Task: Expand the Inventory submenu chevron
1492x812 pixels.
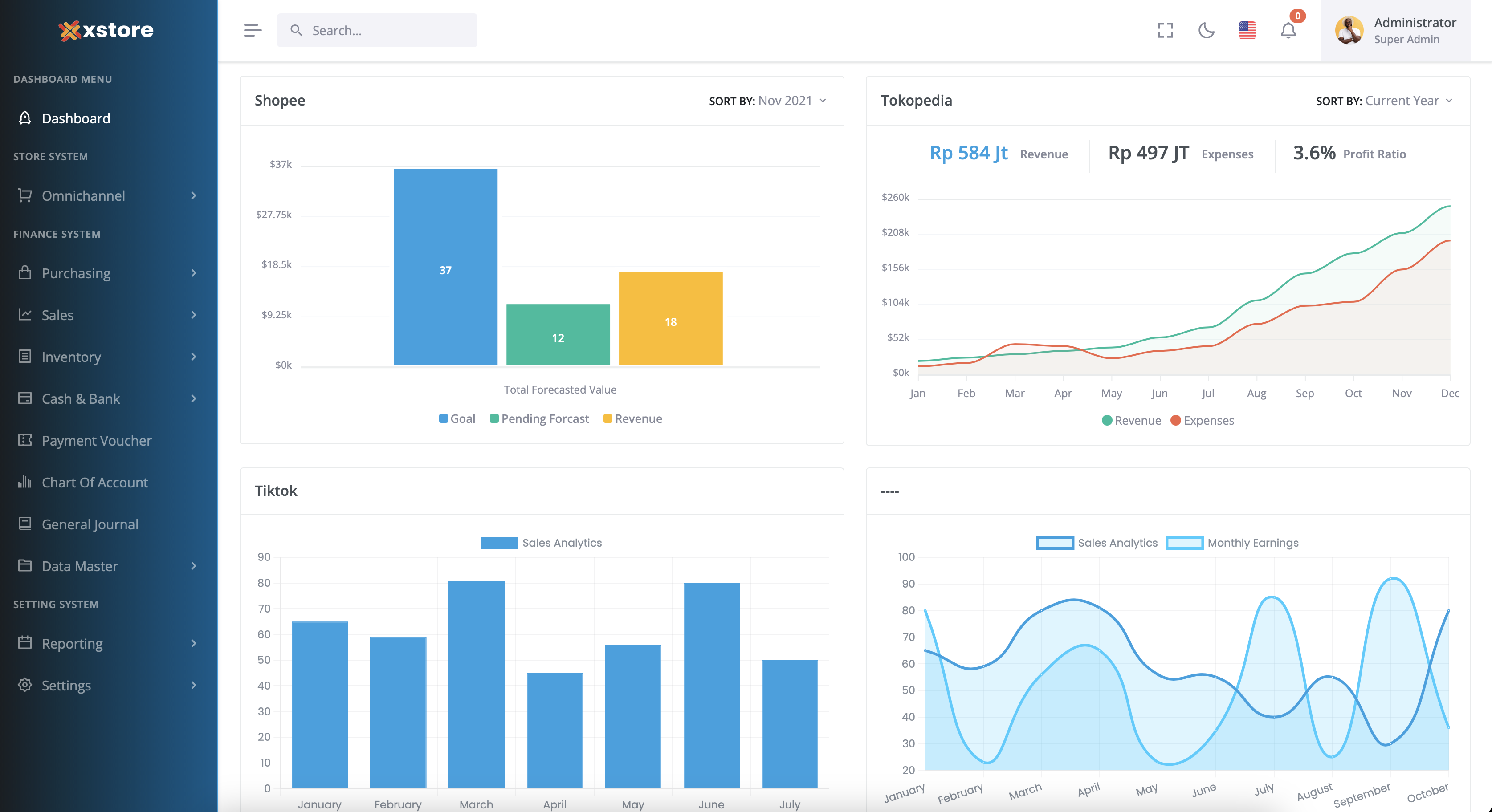Action: click(x=193, y=357)
